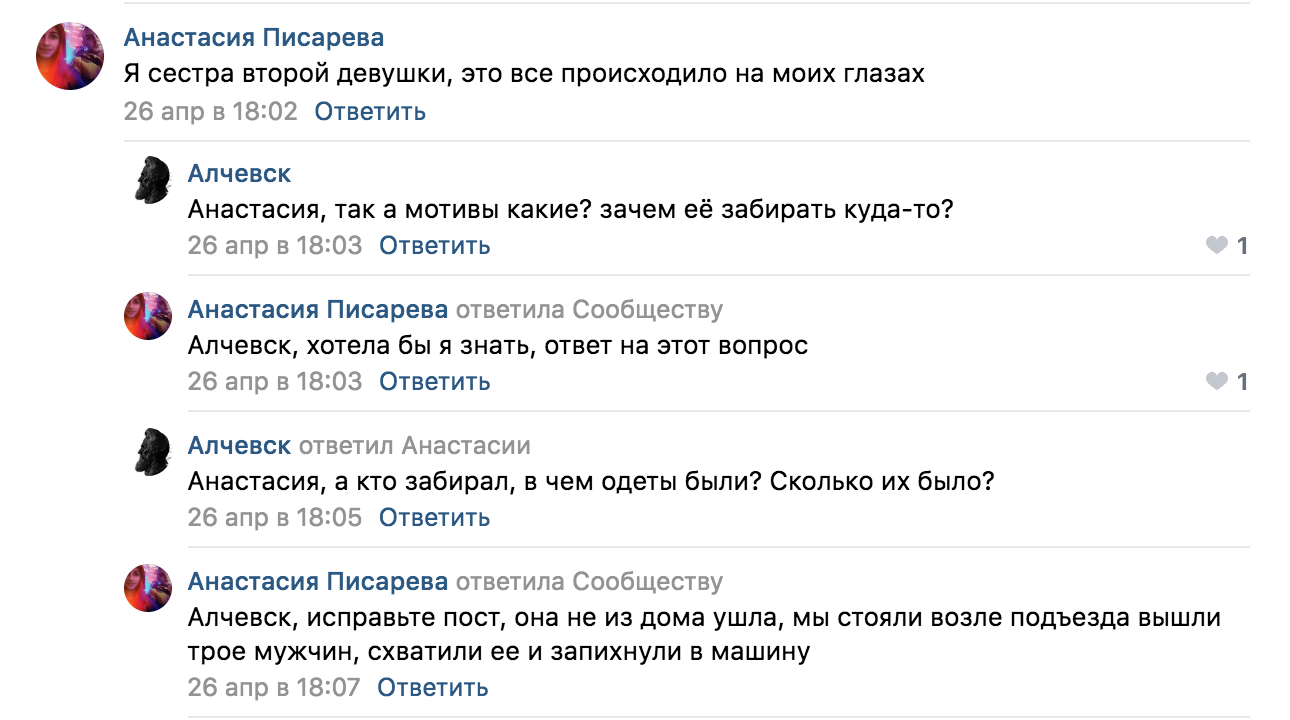Click 'ответил Анастасии' reply reference
Image resolution: width=1290 pixels, height=720 pixels.
(x=415, y=445)
